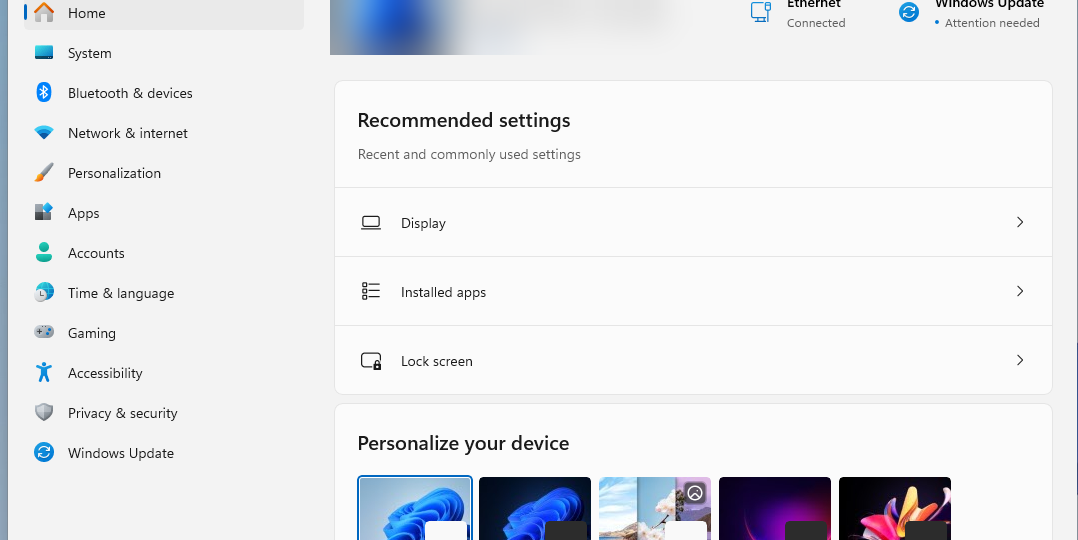Click the Accessibility figure icon
Image resolution: width=1078 pixels, height=540 pixels.
point(44,372)
